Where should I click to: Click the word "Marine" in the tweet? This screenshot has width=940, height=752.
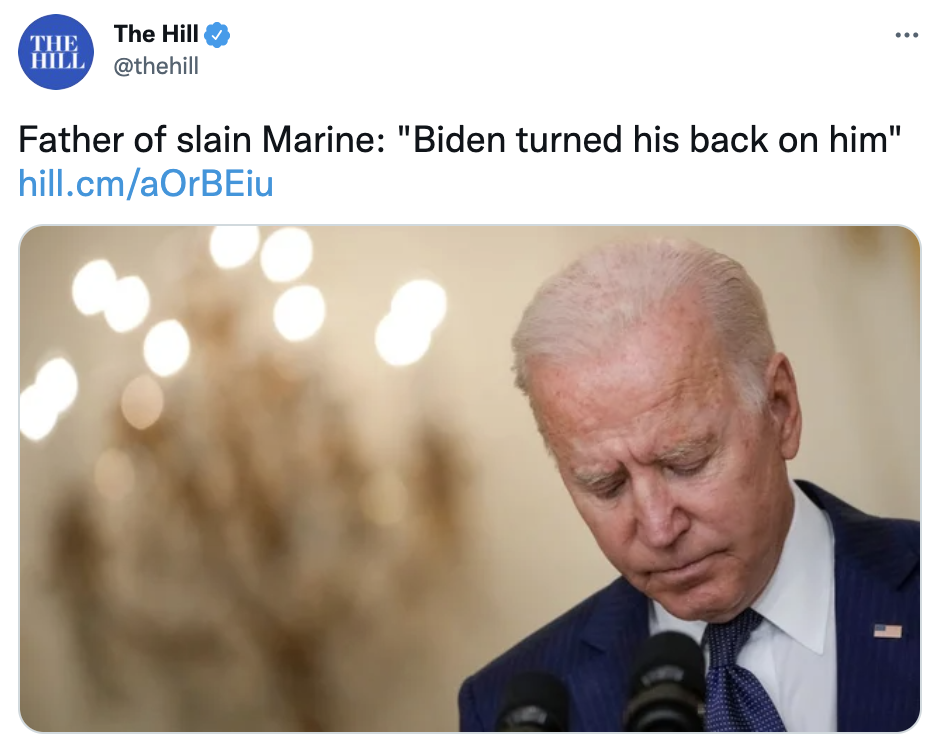[x=323, y=140]
